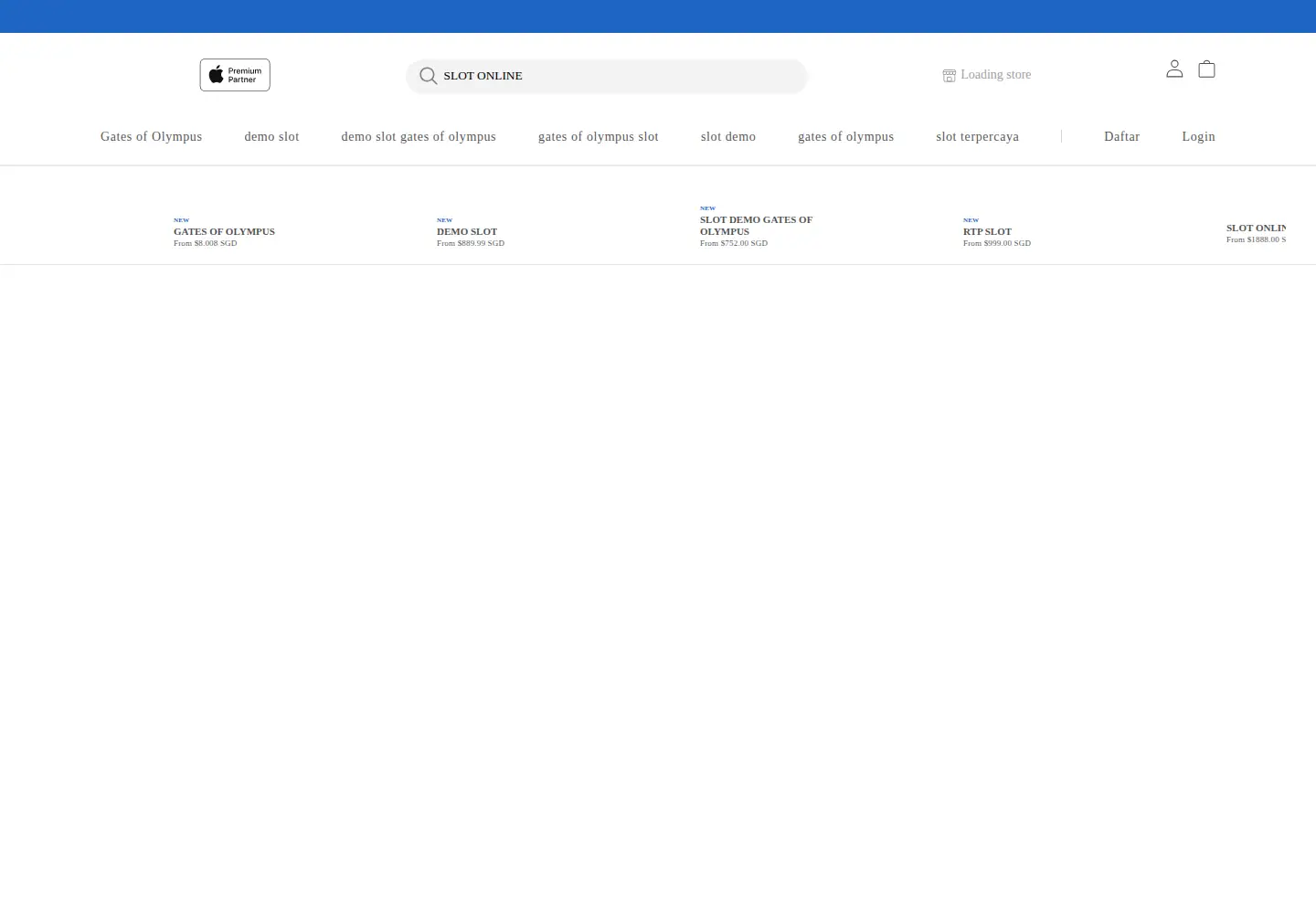Click the Login link
The image size is (1316, 914).
1198,136
